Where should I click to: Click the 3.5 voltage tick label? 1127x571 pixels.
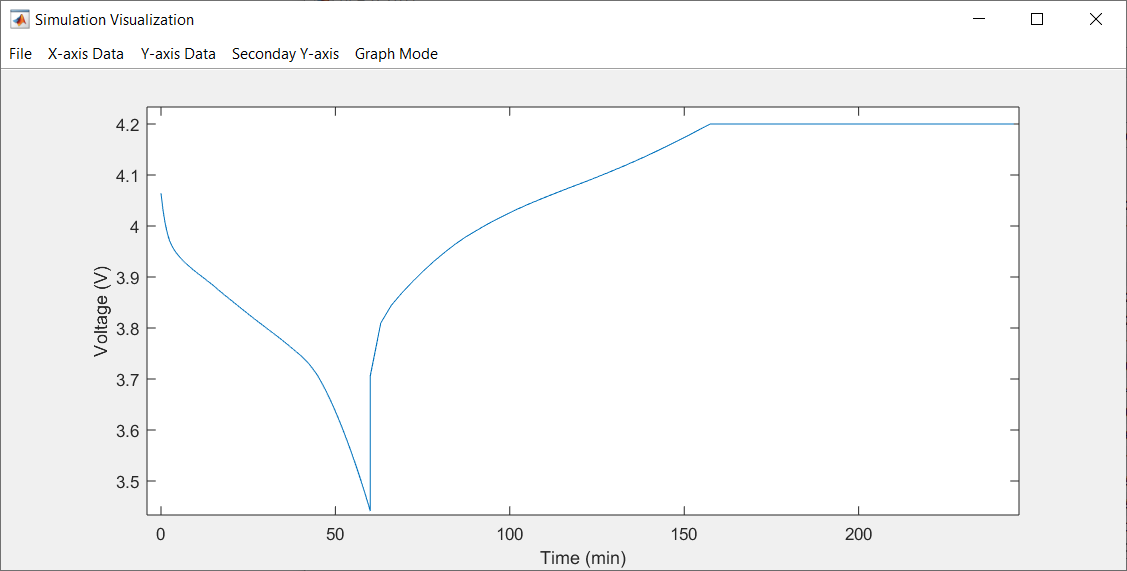[x=127, y=482]
